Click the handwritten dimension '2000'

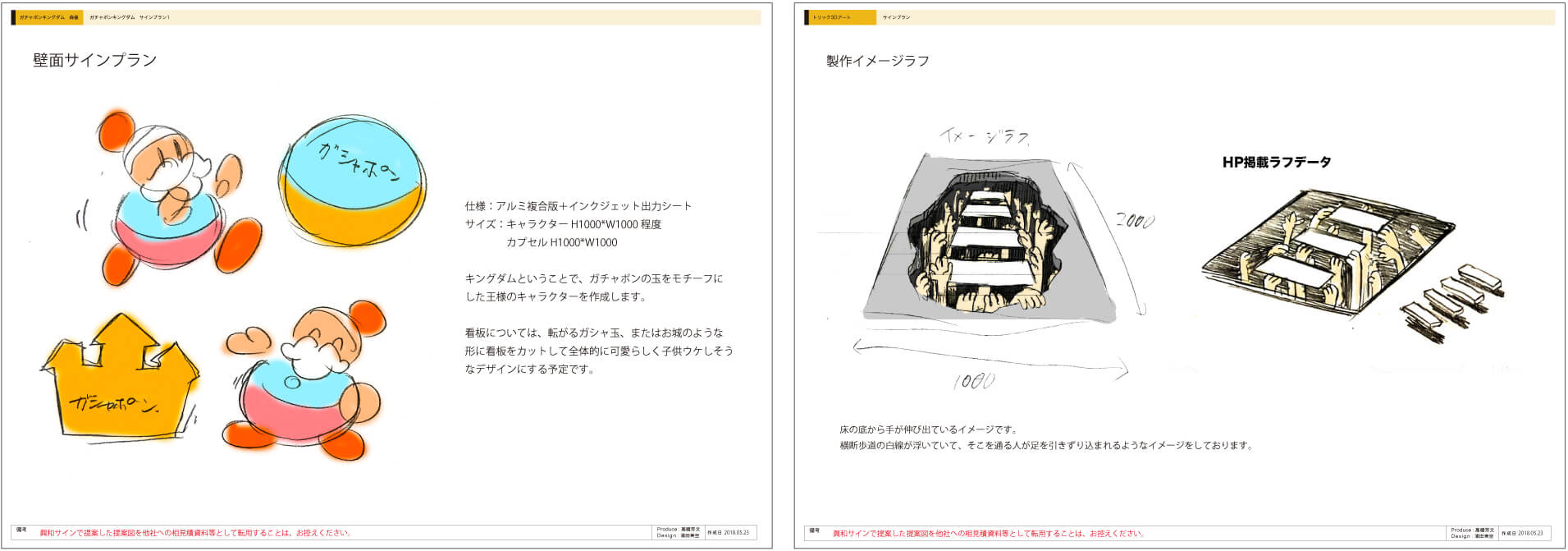1135,220
